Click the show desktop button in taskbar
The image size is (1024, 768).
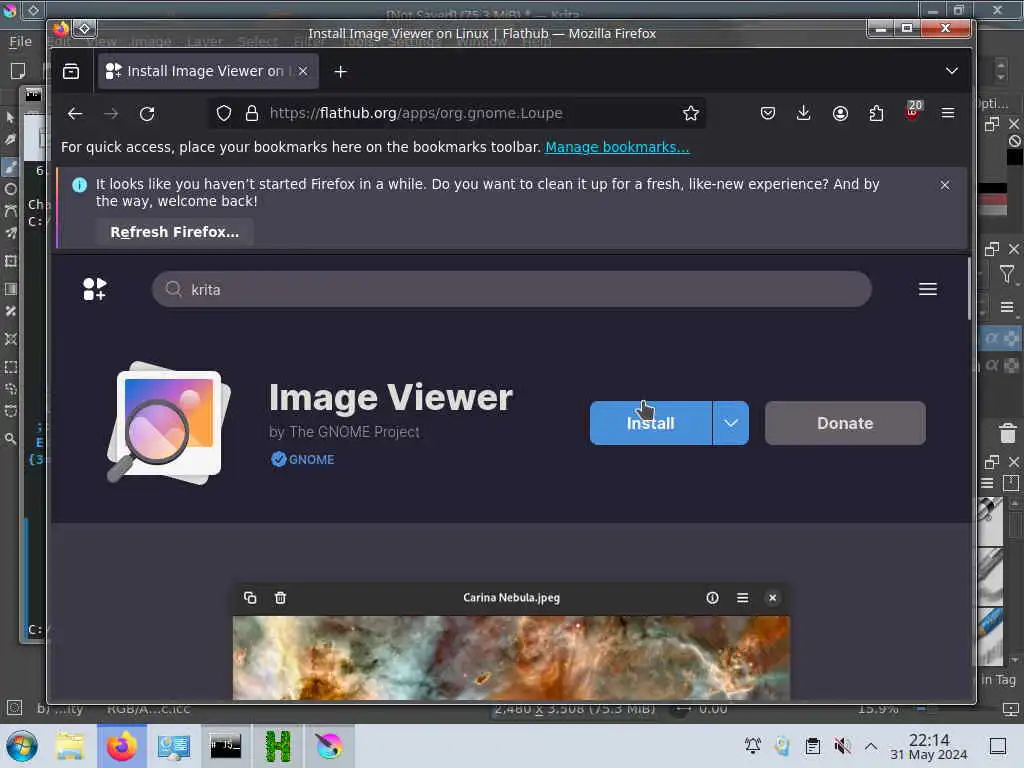click(998, 746)
